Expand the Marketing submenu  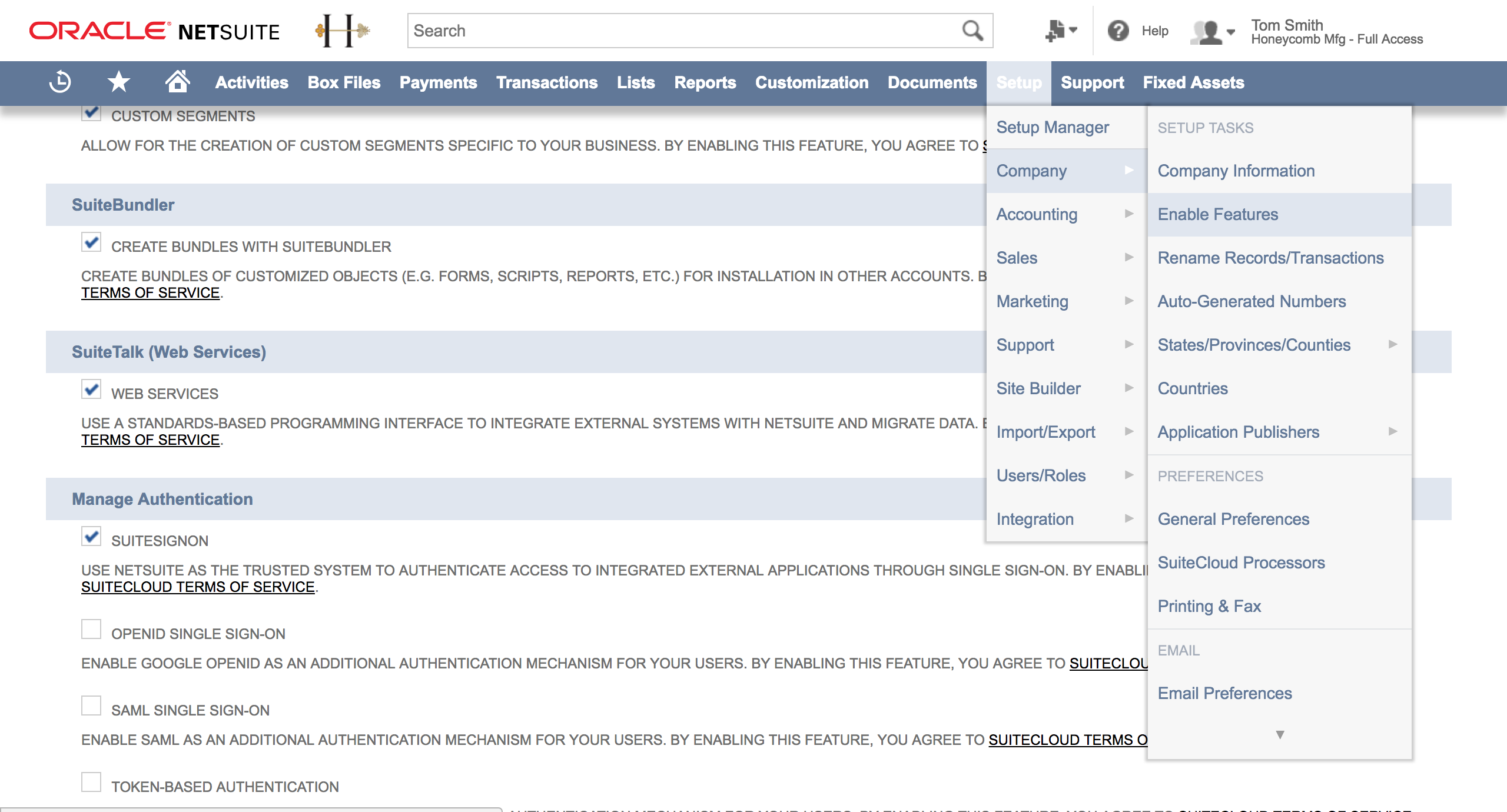click(1066, 301)
